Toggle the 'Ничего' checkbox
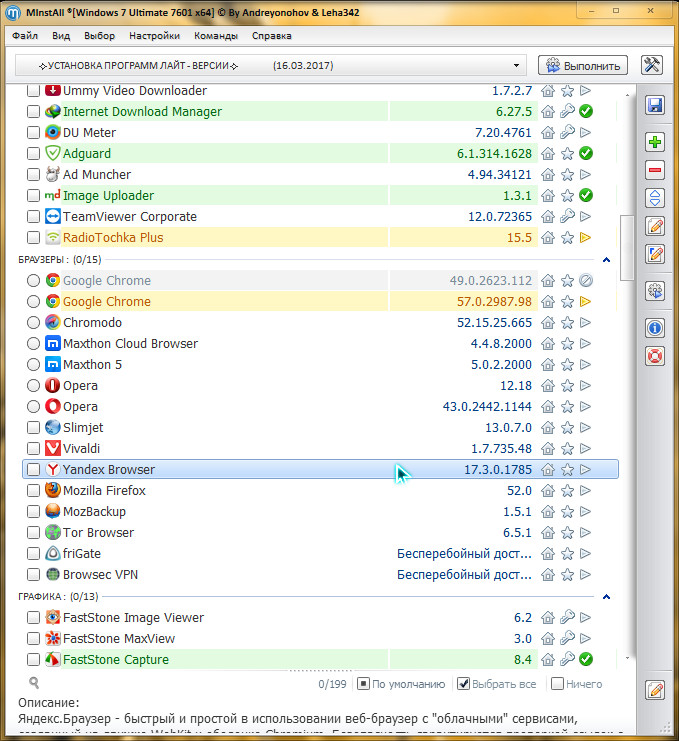 558,683
